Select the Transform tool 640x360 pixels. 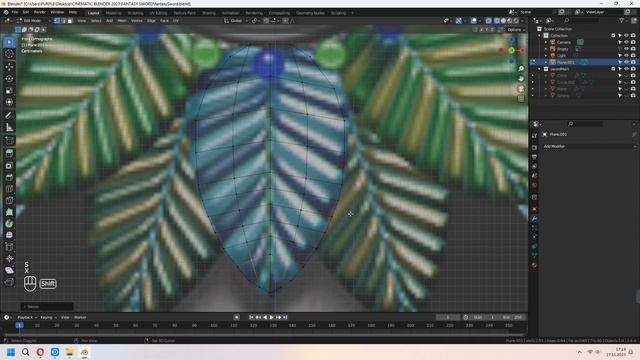[x=9, y=102]
